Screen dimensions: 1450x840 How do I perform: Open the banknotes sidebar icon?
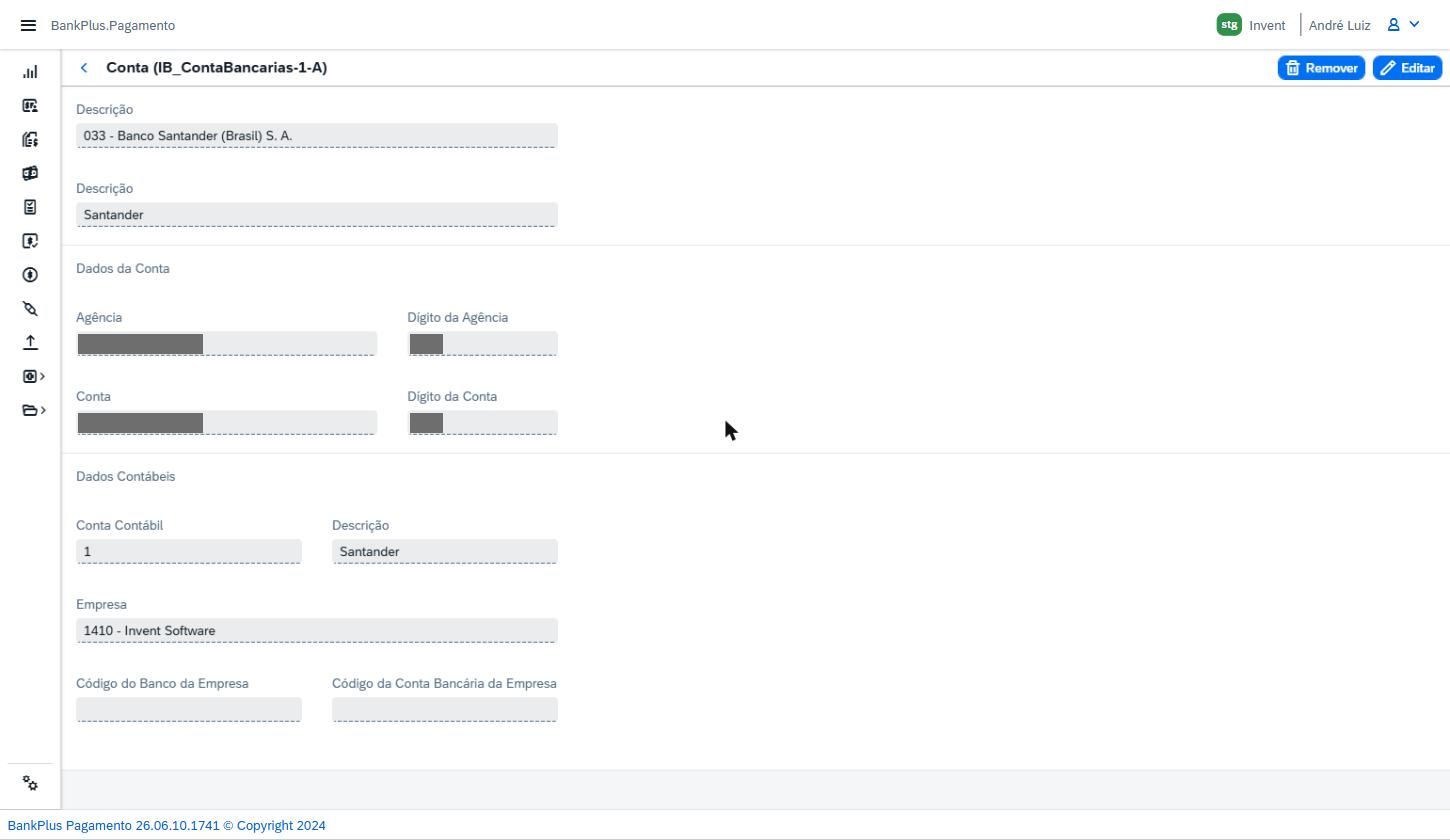(x=30, y=173)
